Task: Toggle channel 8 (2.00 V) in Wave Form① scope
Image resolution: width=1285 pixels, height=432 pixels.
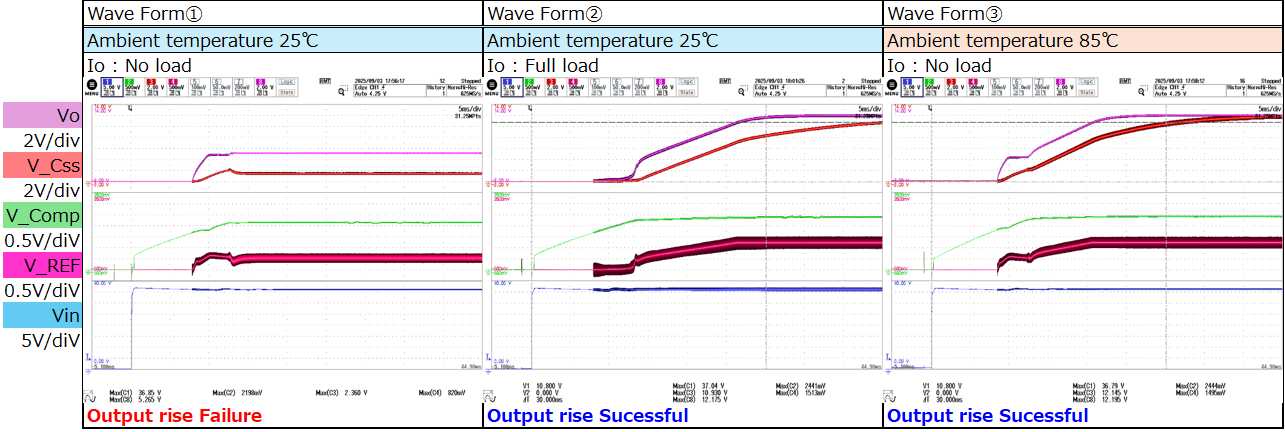Action: coord(264,87)
